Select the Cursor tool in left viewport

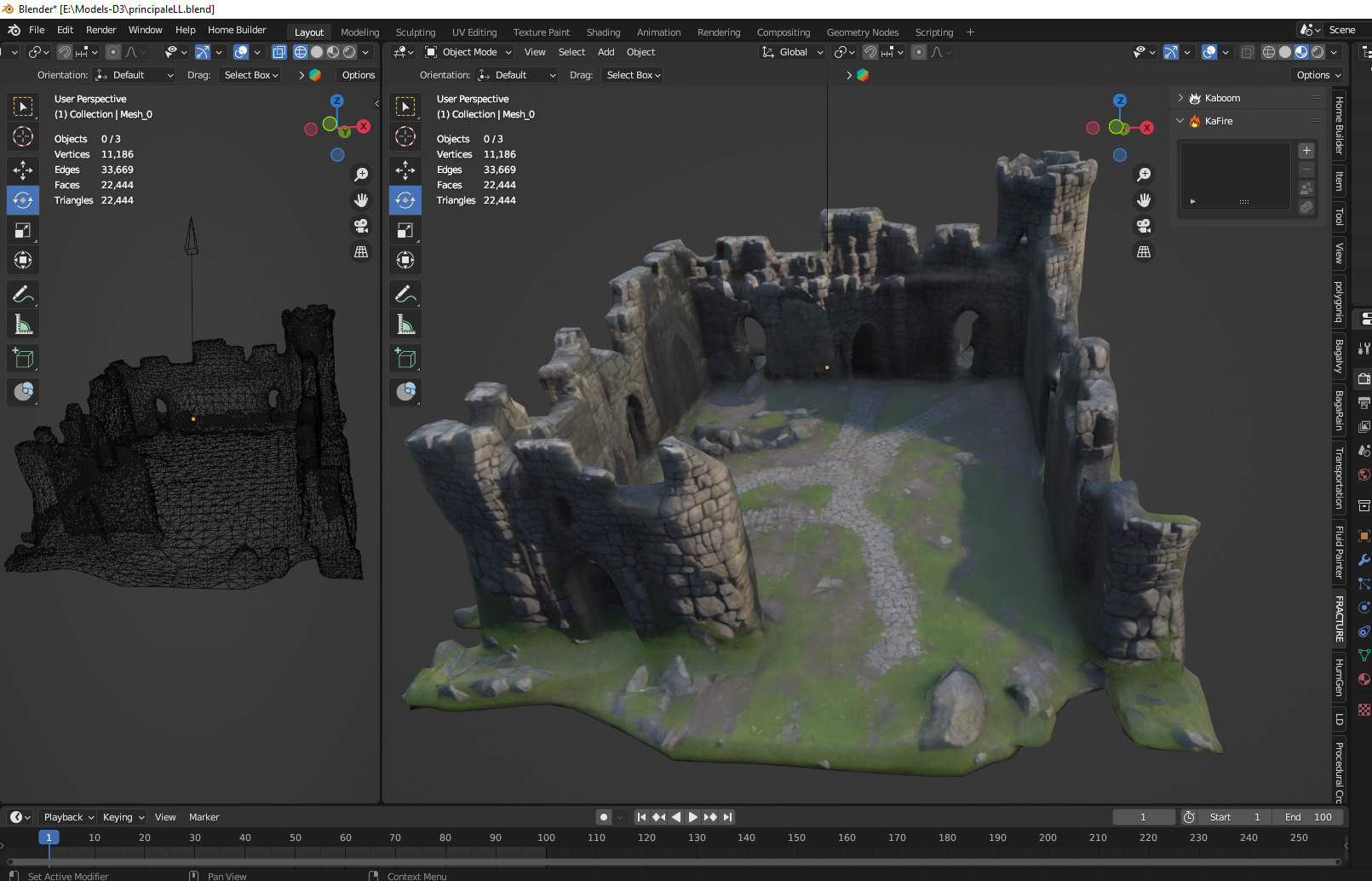[23, 136]
